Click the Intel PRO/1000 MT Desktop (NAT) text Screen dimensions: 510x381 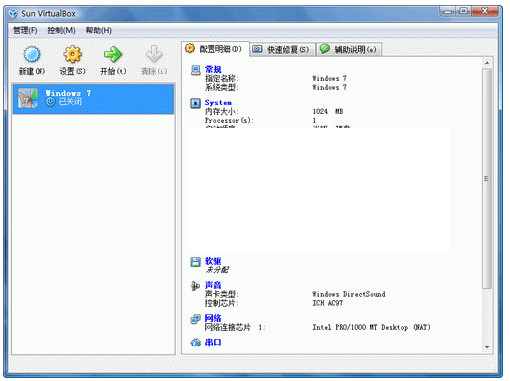(371, 327)
